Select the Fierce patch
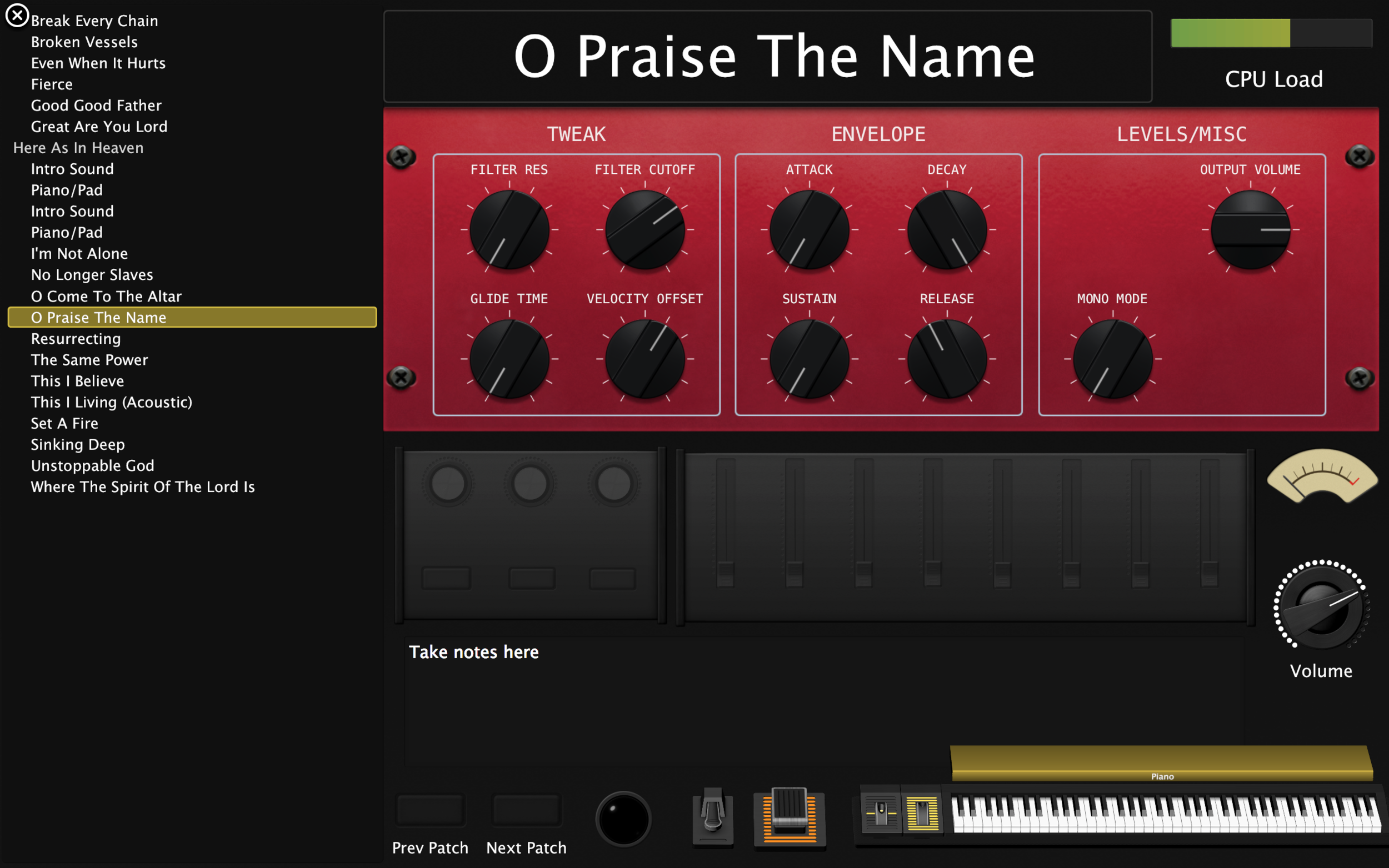1389x868 pixels. point(52,84)
